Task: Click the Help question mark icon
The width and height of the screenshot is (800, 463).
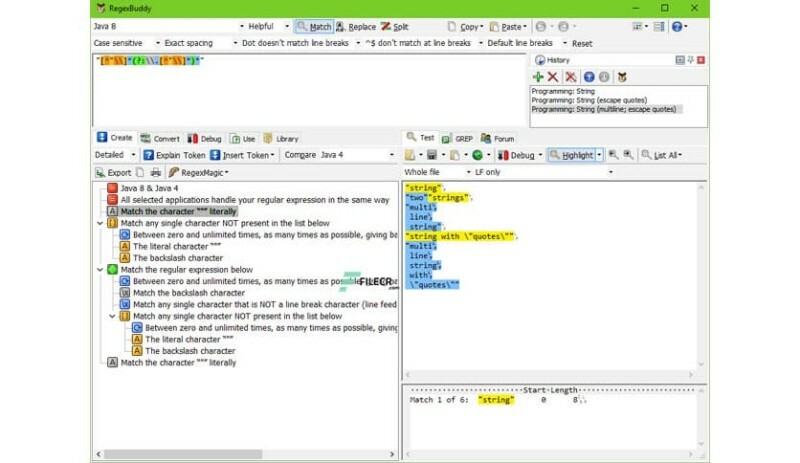Action: [x=679, y=27]
